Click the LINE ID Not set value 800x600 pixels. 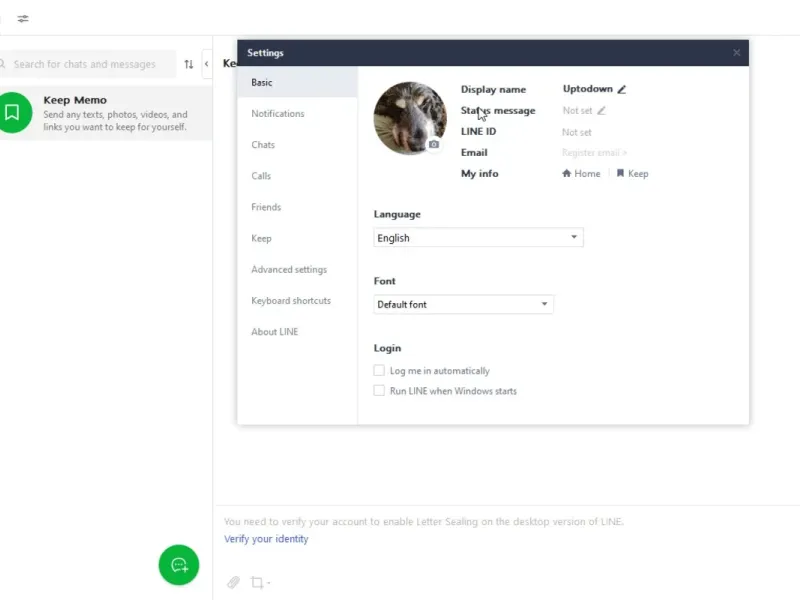pos(577,132)
